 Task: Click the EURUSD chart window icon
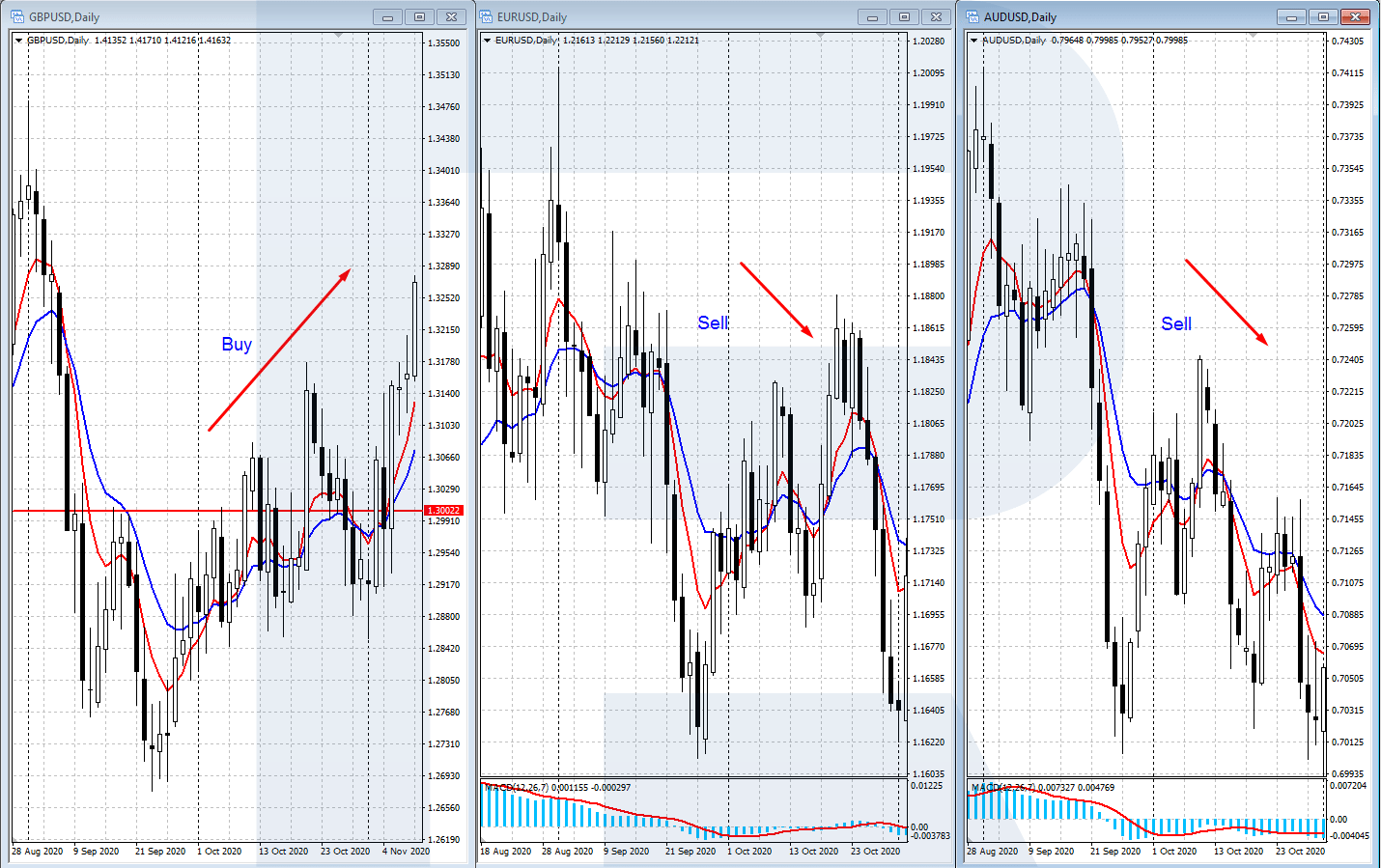point(486,16)
